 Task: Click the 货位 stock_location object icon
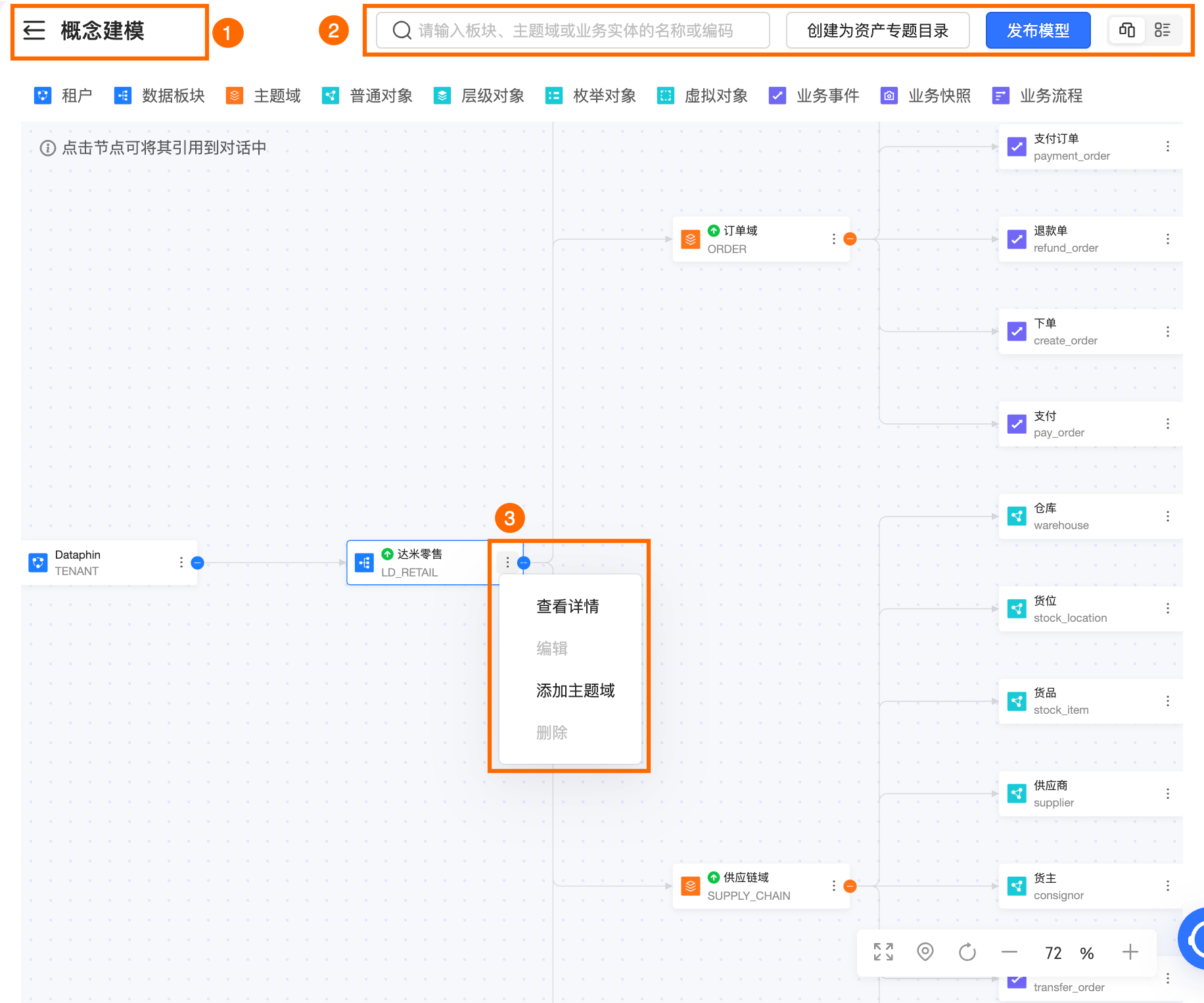point(1017,609)
